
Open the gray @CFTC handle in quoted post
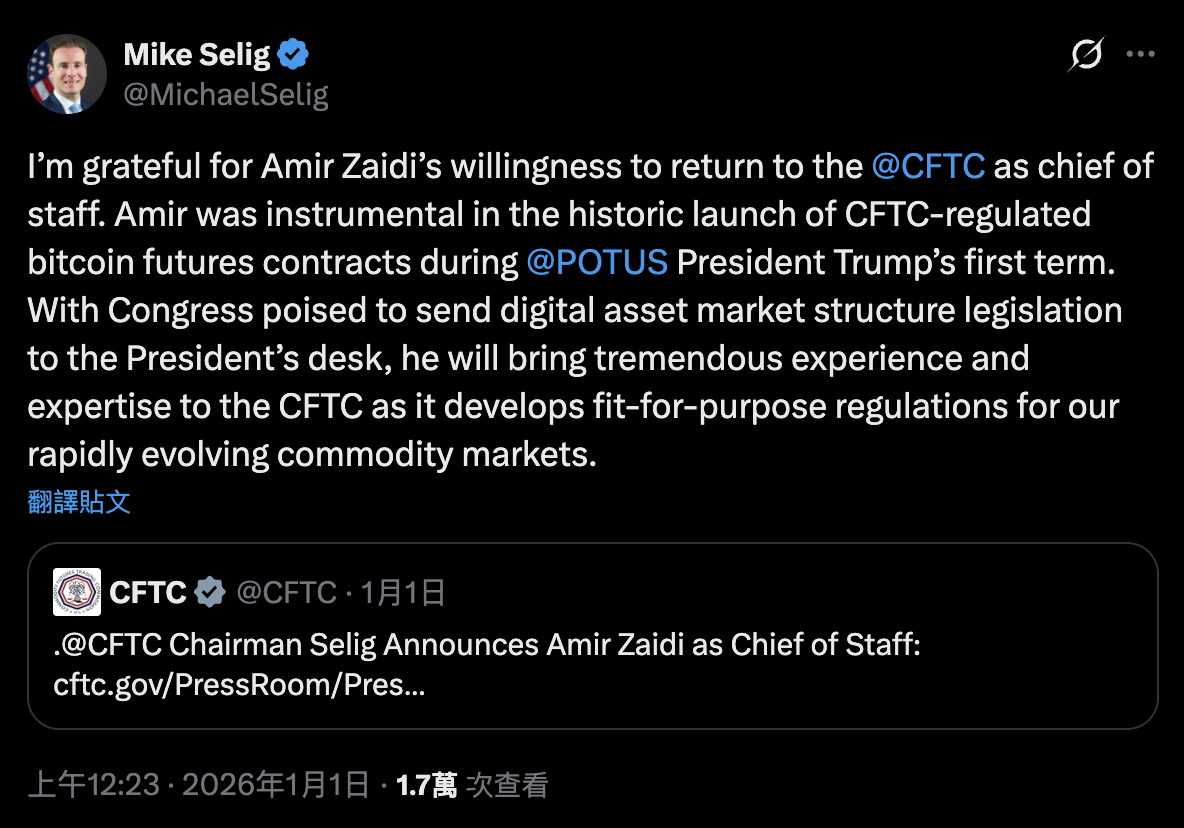pos(286,593)
